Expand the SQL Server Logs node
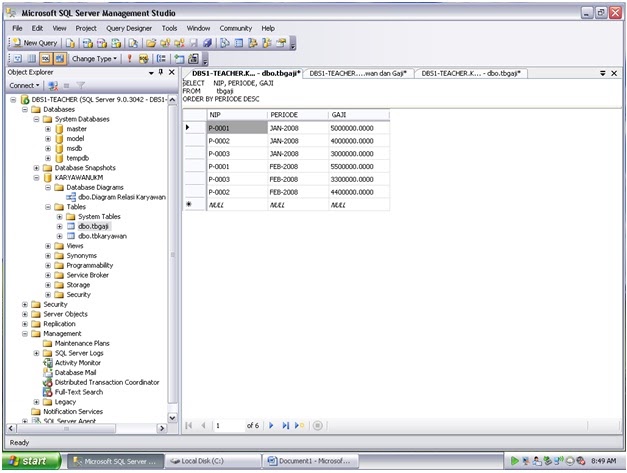Screen dimensions: 627x473 click(x=36, y=353)
